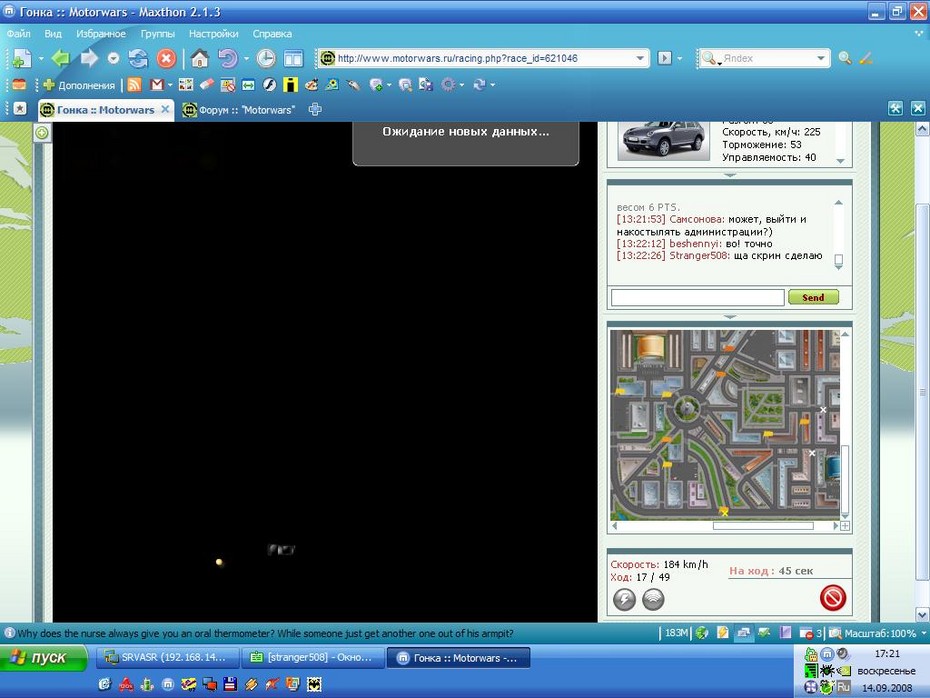Click the gray signal waves button in race panel
Screen dimensions: 930x698
click(x=653, y=599)
